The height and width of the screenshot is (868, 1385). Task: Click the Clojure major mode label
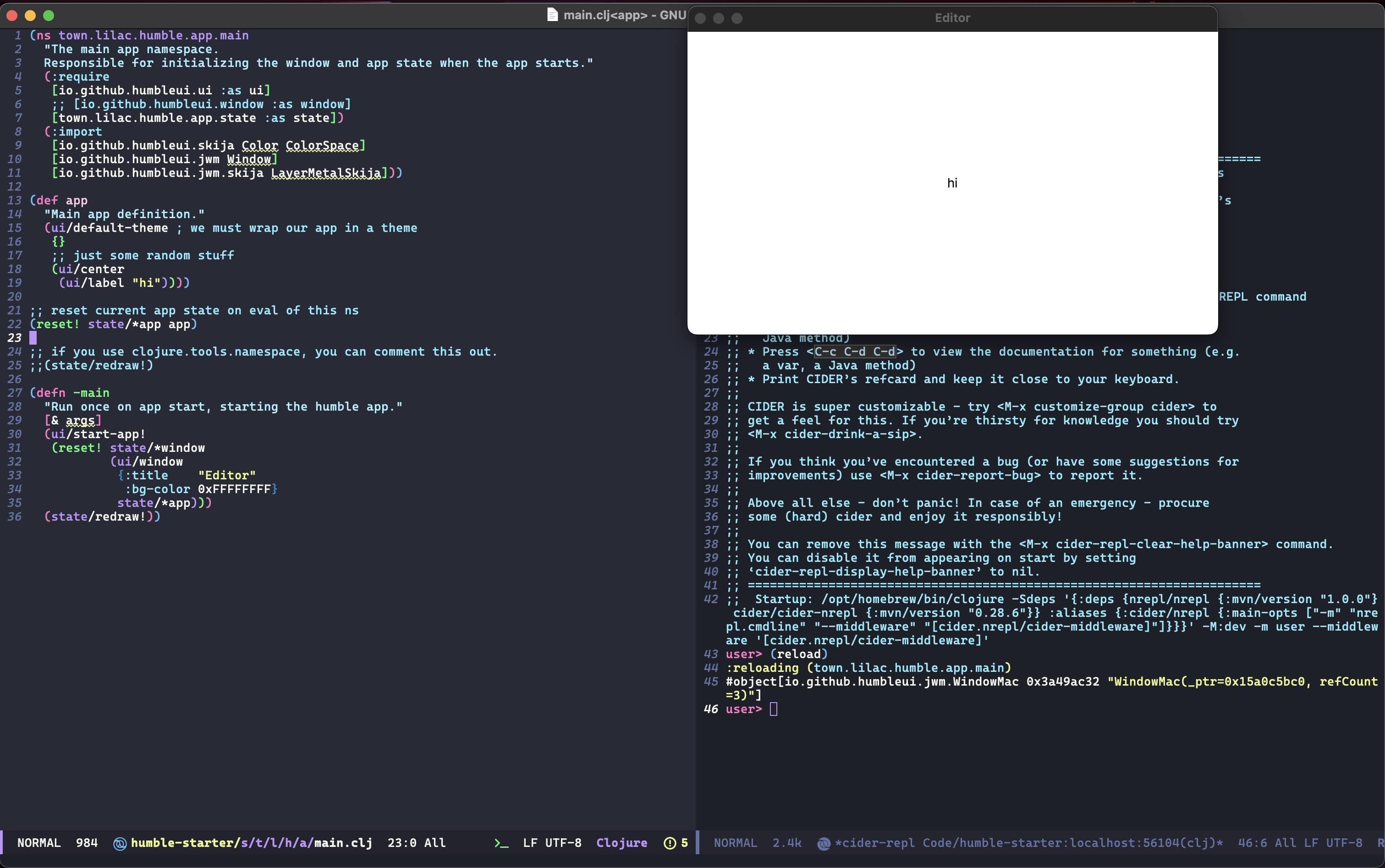[x=621, y=843]
